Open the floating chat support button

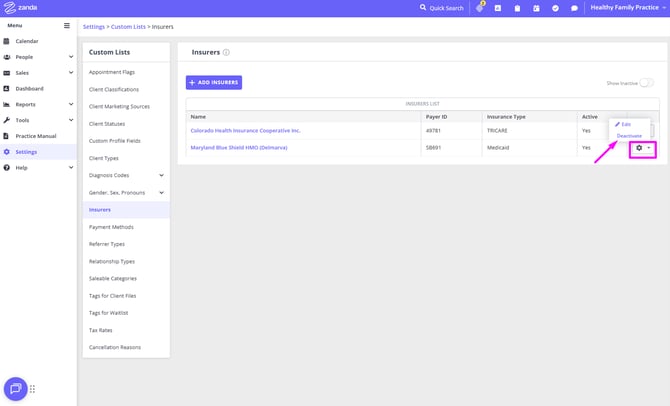point(15,389)
